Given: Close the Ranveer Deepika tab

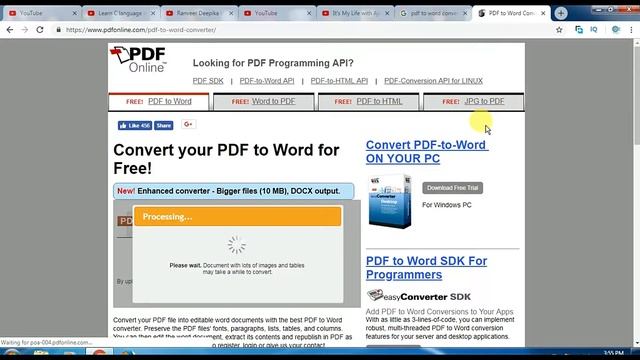Looking at the screenshot, I should (231, 13).
